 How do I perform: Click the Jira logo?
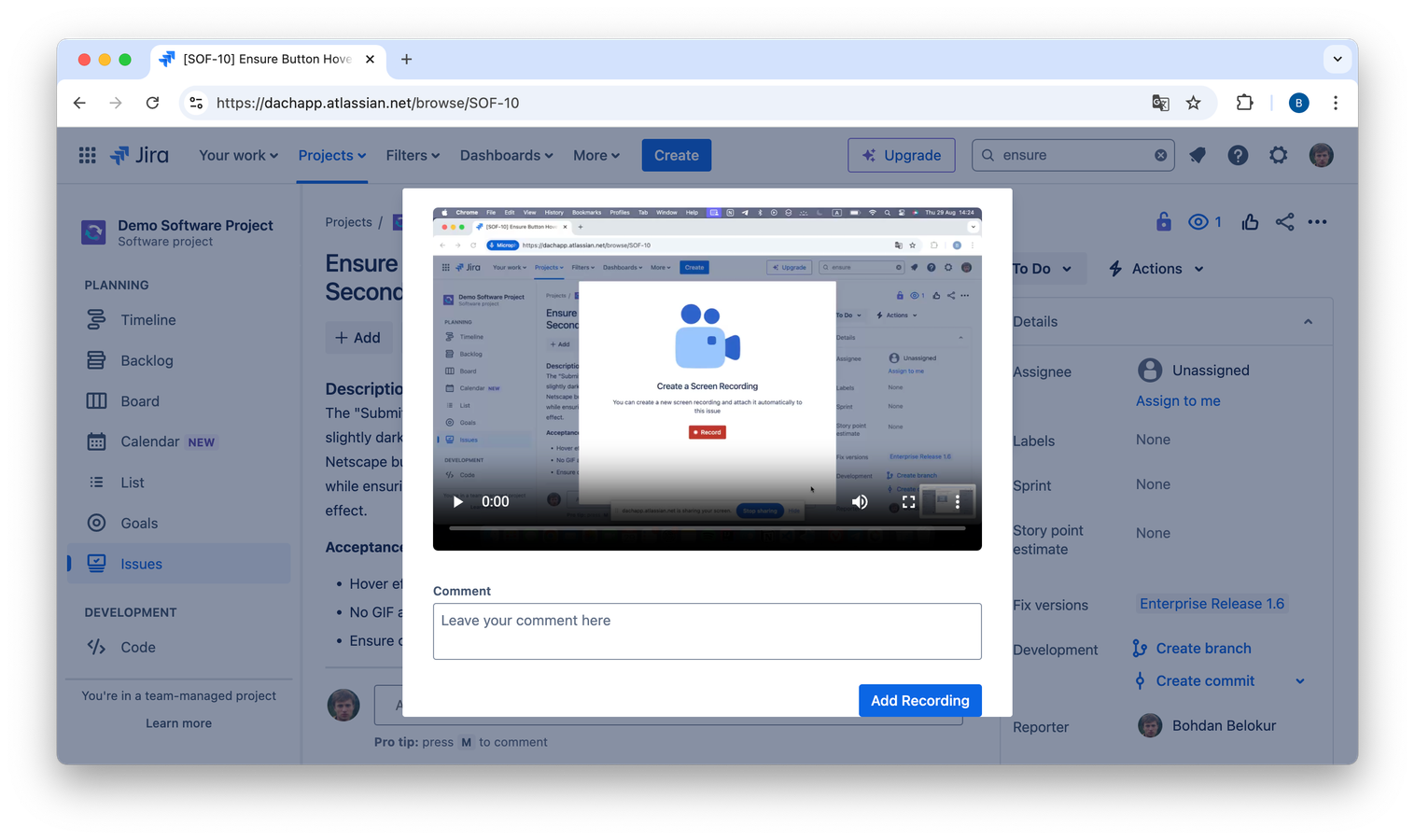(x=140, y=155)
